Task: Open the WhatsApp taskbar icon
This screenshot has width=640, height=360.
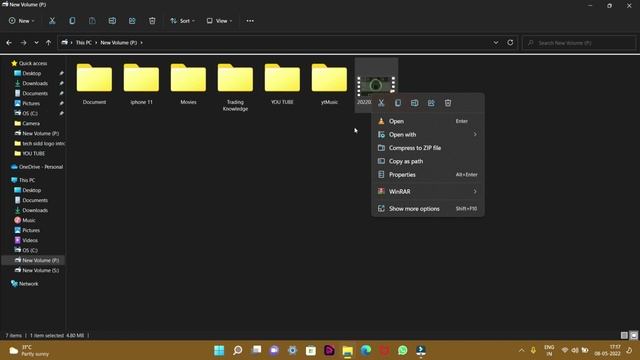Action: [x=402, y=350]
